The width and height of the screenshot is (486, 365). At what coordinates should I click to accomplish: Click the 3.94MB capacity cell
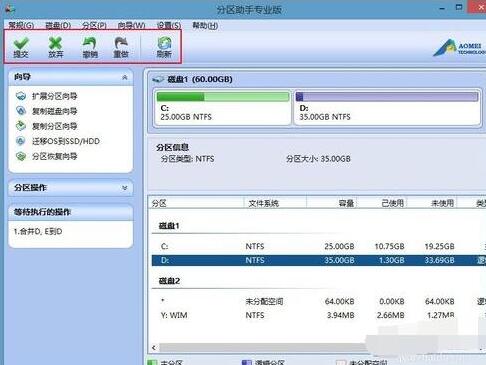coord(340,315)
